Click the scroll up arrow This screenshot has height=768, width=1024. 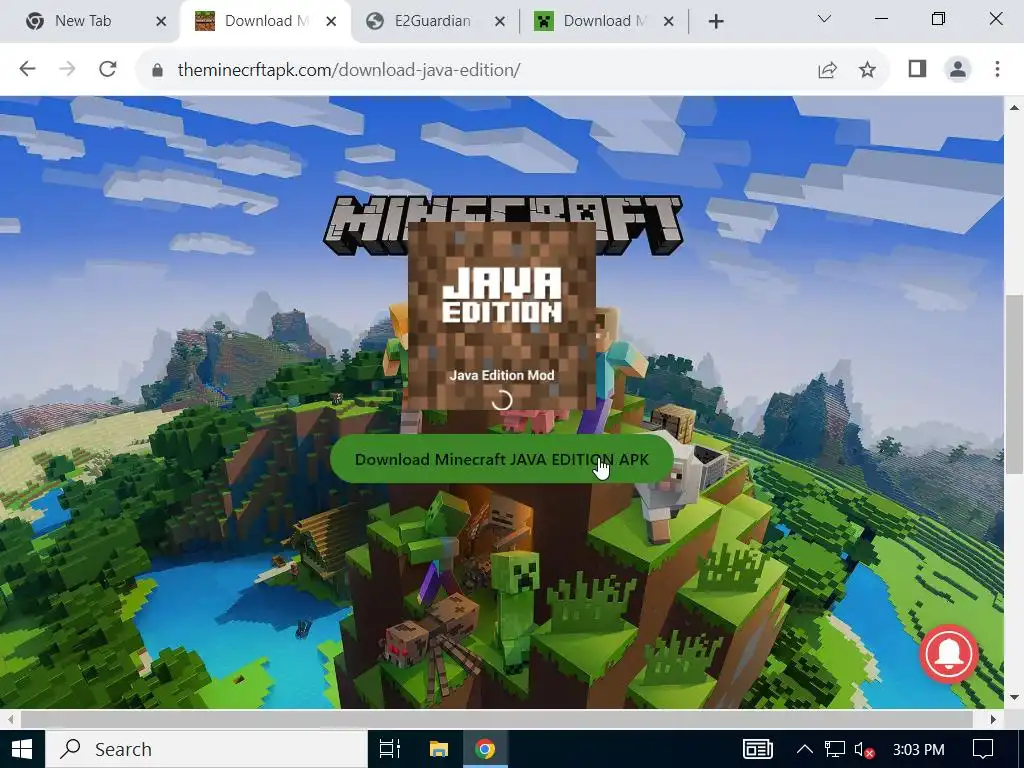pyautogui.click(x=1014, y=107)
